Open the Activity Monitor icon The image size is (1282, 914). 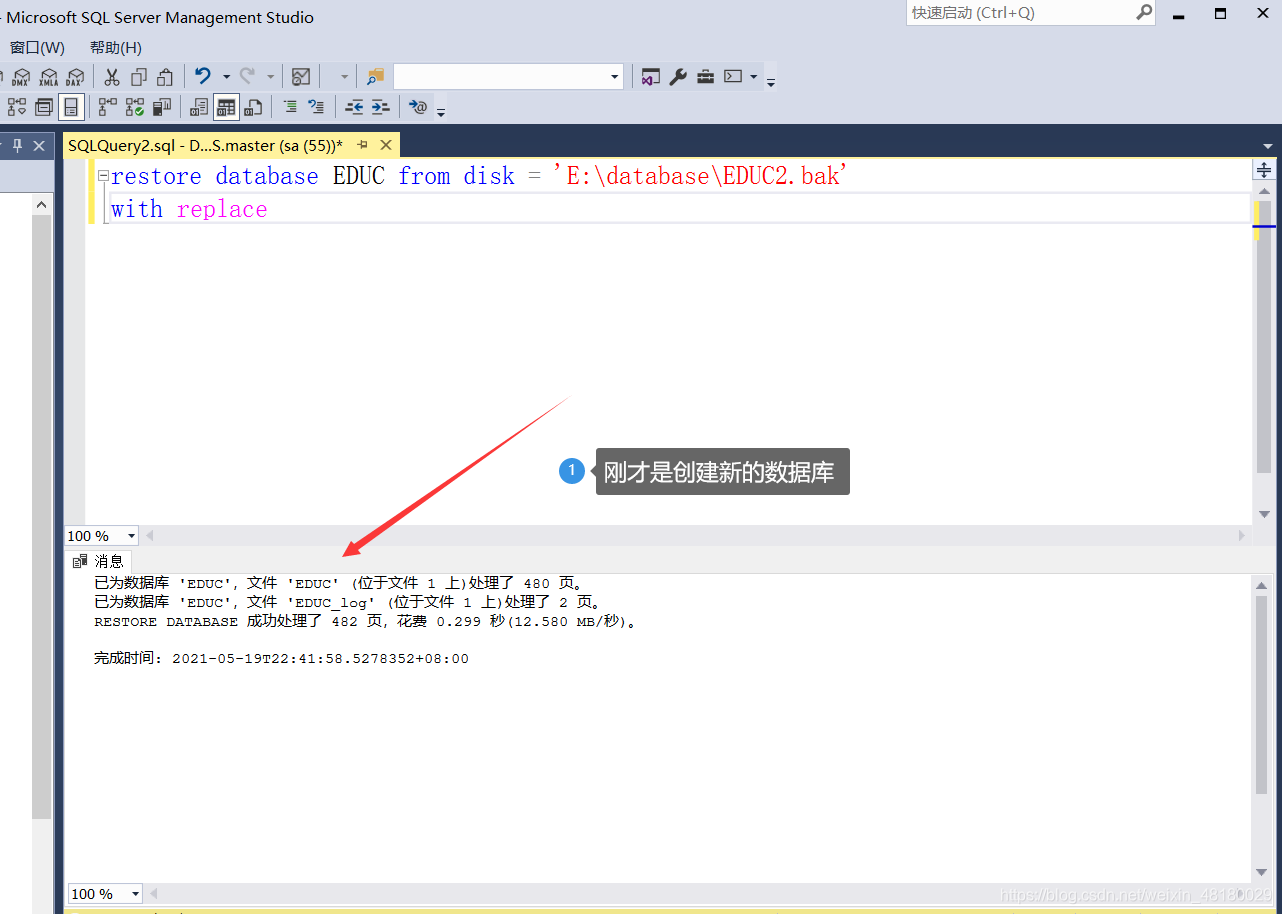[301, 77]
